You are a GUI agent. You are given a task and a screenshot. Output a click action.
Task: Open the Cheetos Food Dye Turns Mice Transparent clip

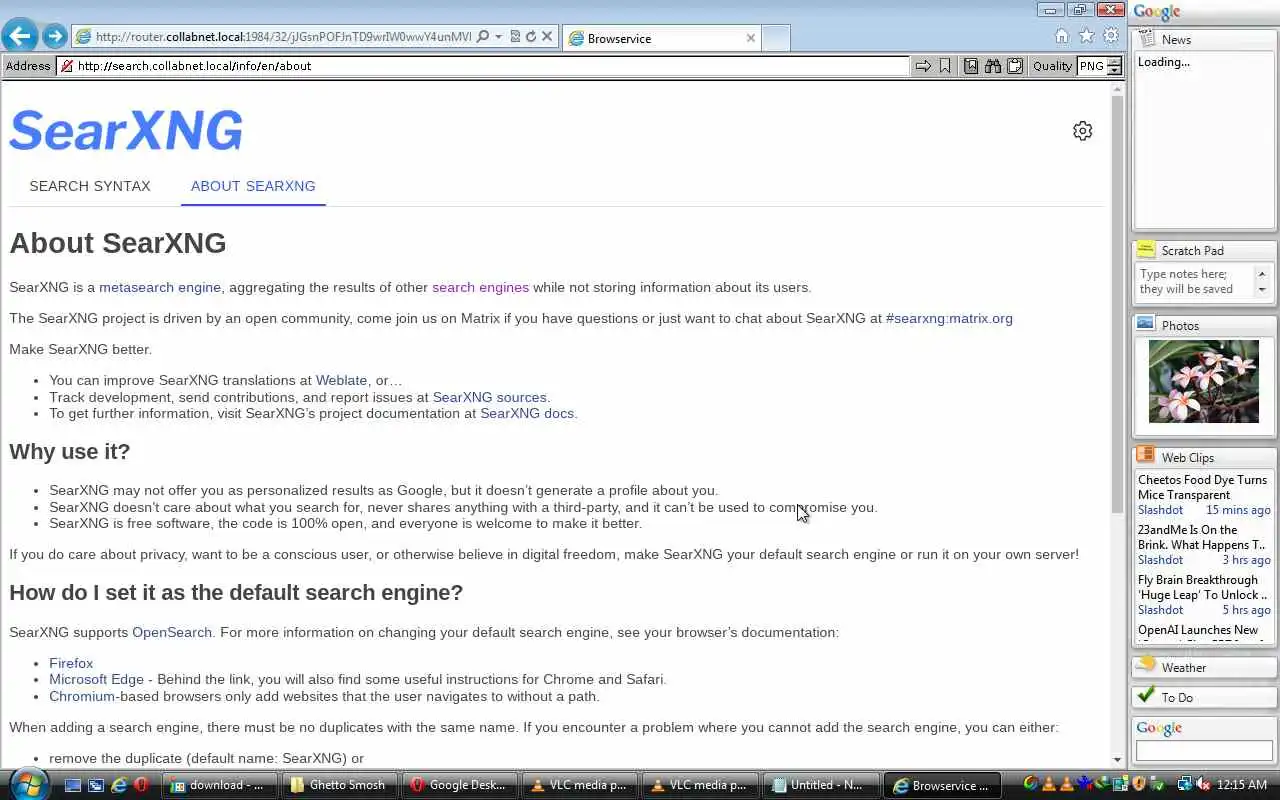1202,487
